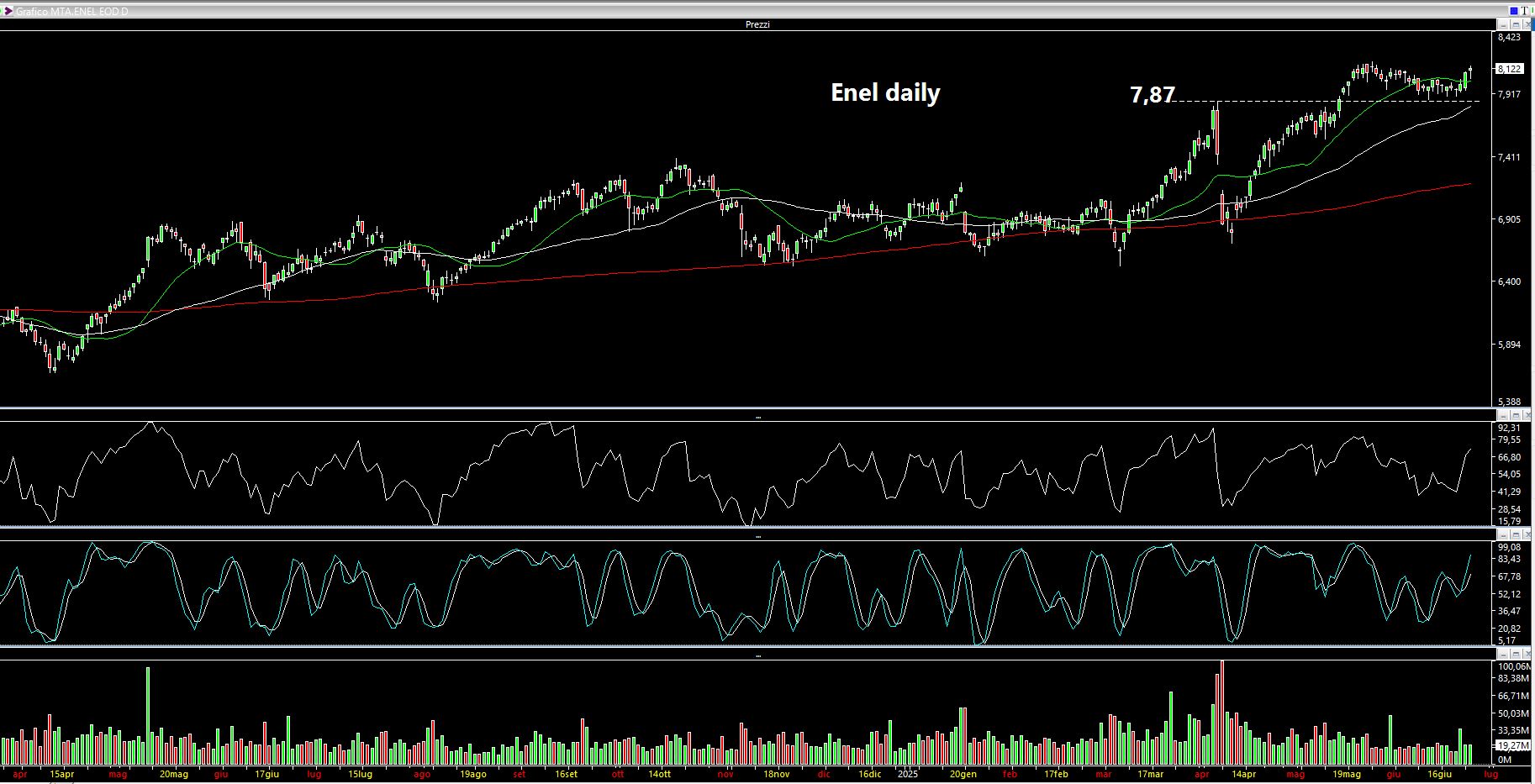Click the 2025 year label on time axis
The image size is (1535, 784).
[907, 775]
